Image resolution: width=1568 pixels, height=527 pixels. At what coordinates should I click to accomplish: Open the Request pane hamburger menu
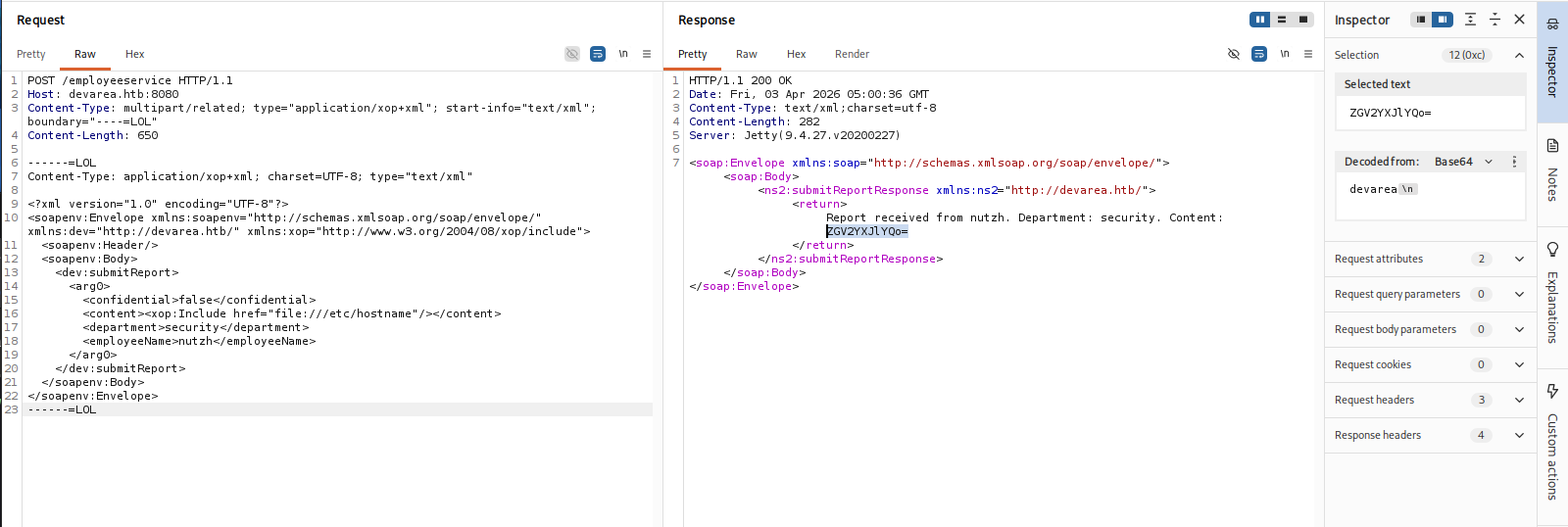[647, 54]
